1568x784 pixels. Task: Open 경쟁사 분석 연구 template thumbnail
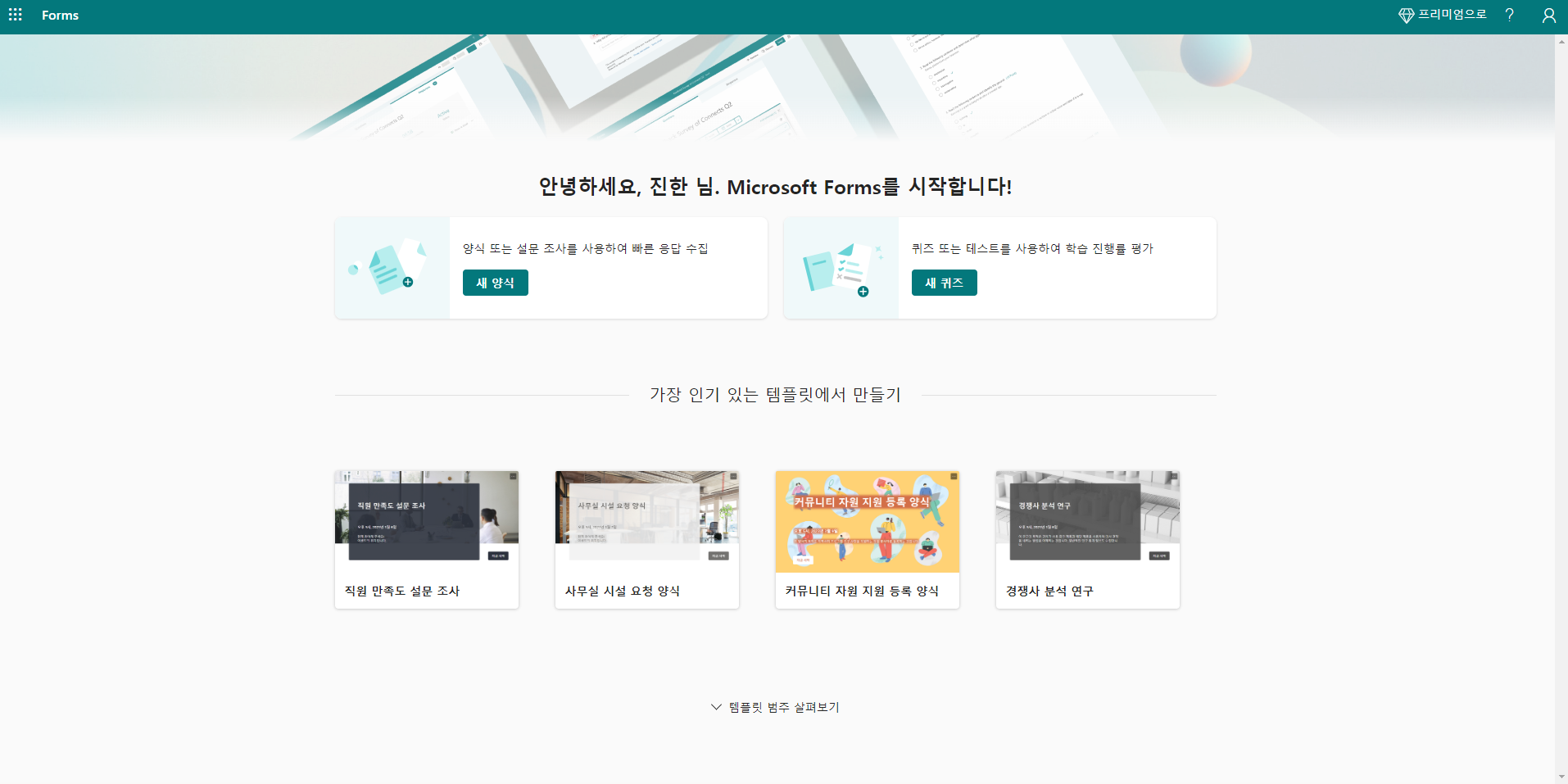1088,521
